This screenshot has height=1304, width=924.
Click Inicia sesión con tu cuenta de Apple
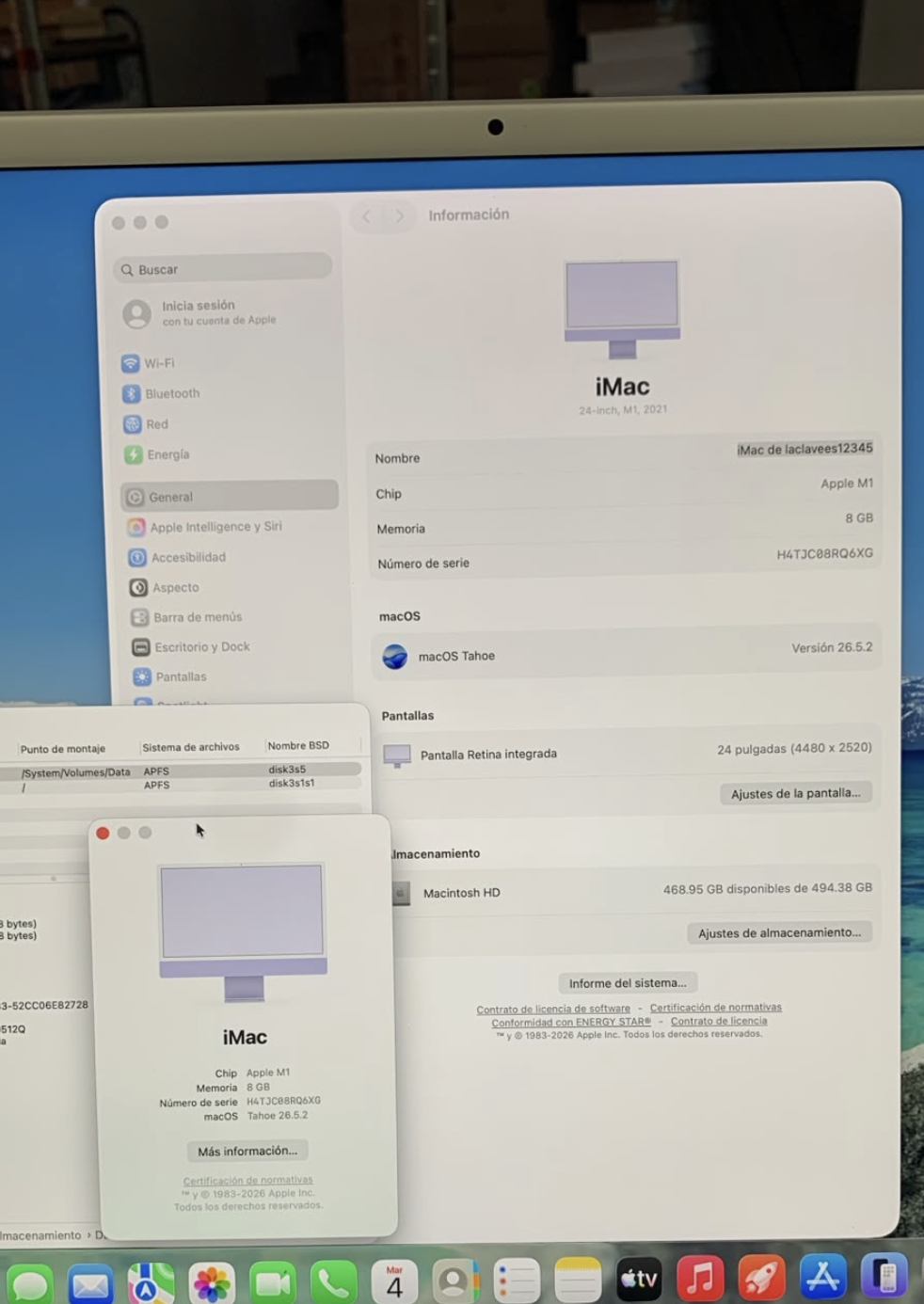click(199, 312)
